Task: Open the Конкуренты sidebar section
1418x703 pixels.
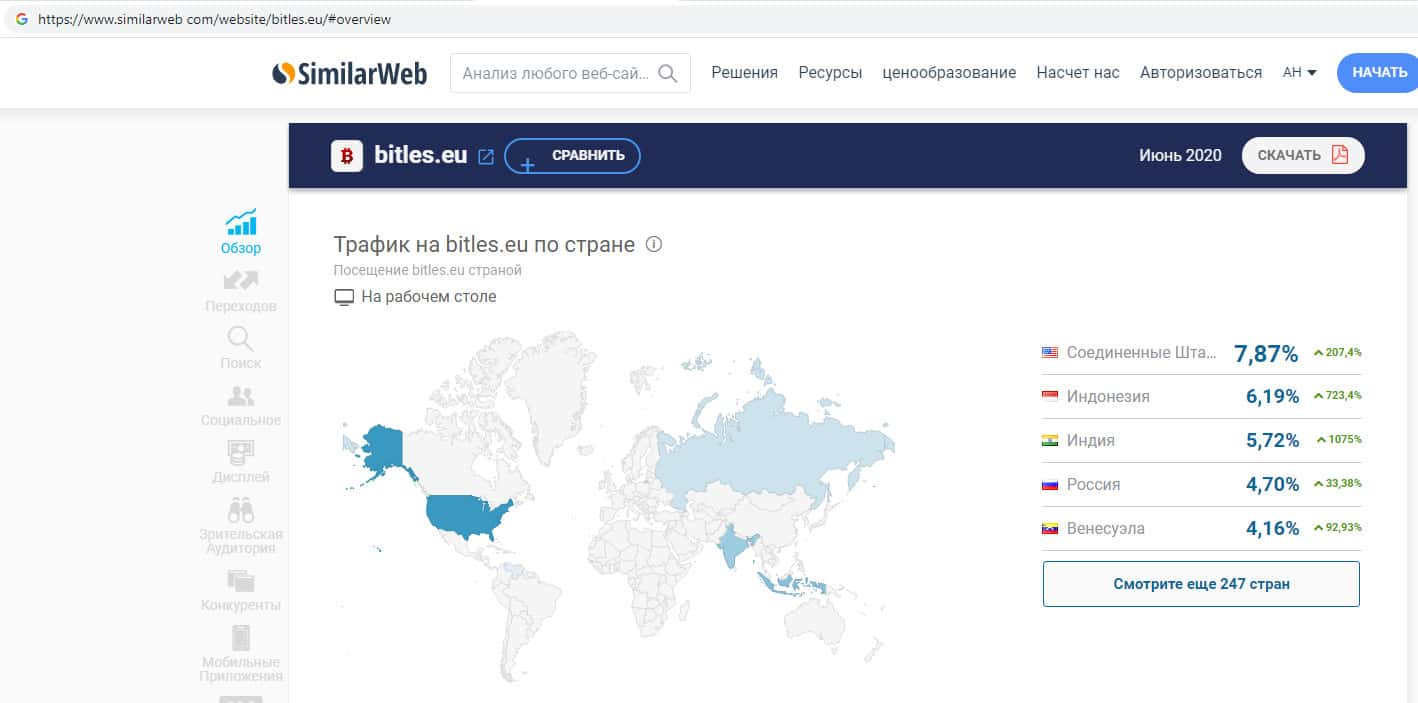Action: coord(241,590)
